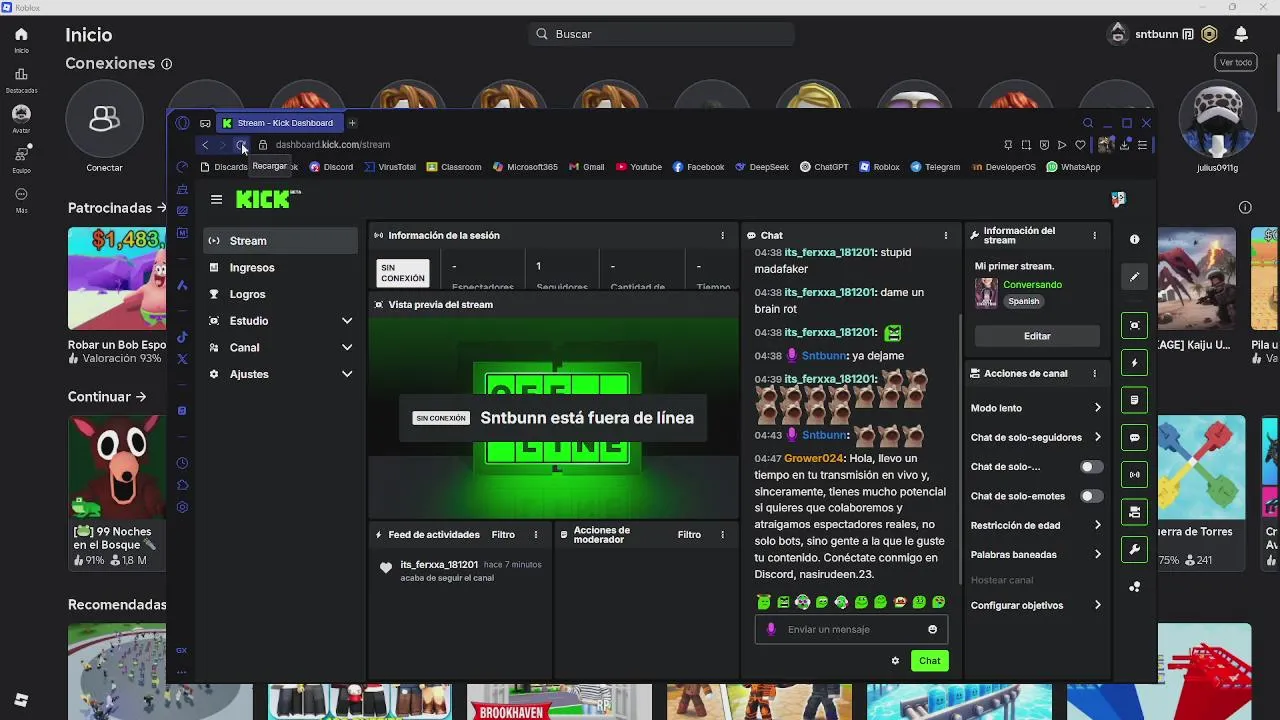Click the KICK logo

(x=268, y=199)
